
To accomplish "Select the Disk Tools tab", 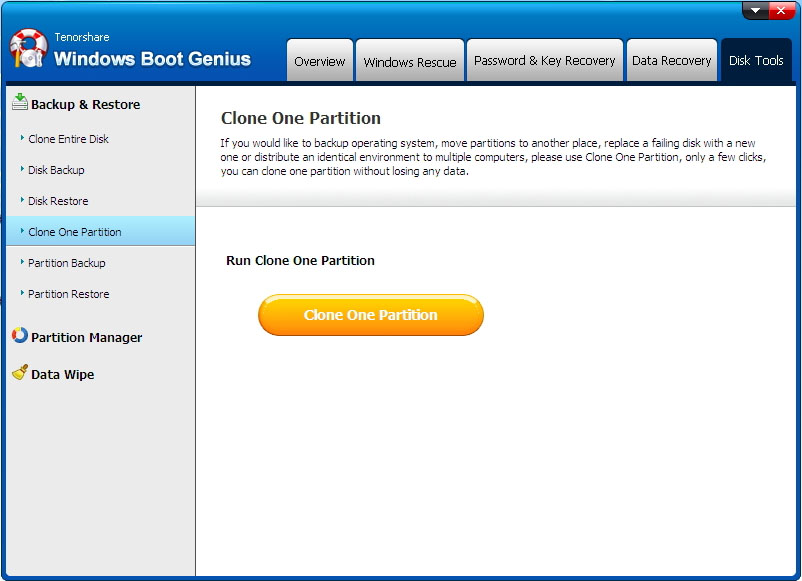I will pos(756,60).
